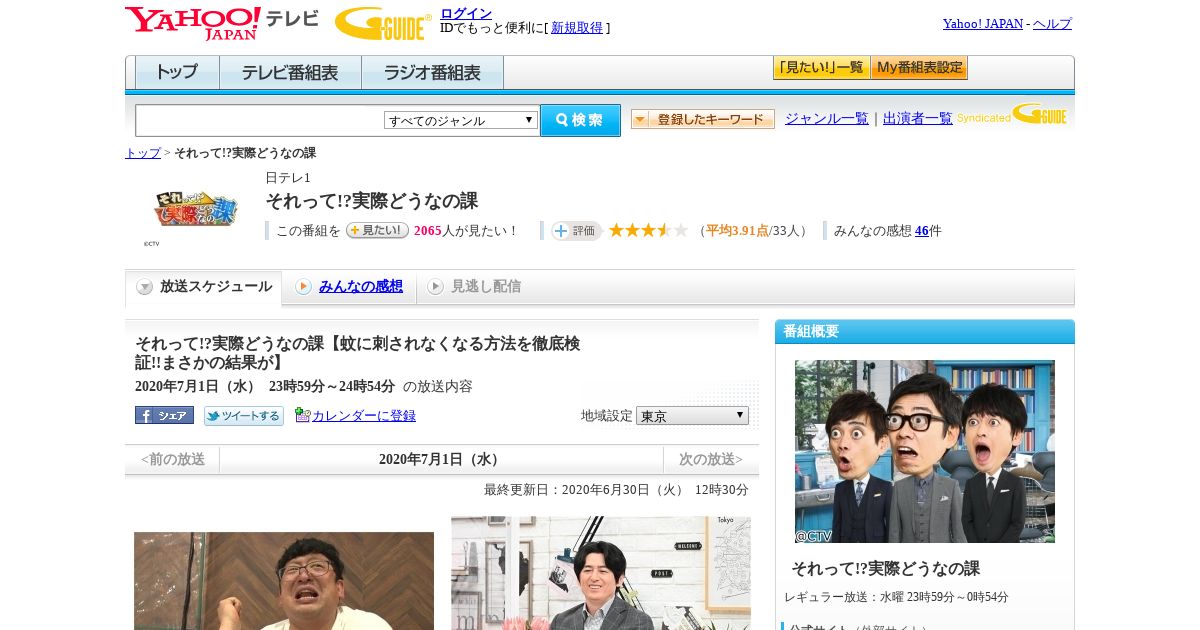
Task: Open the みんなの感想 tab
Action: tap(360, 287)
